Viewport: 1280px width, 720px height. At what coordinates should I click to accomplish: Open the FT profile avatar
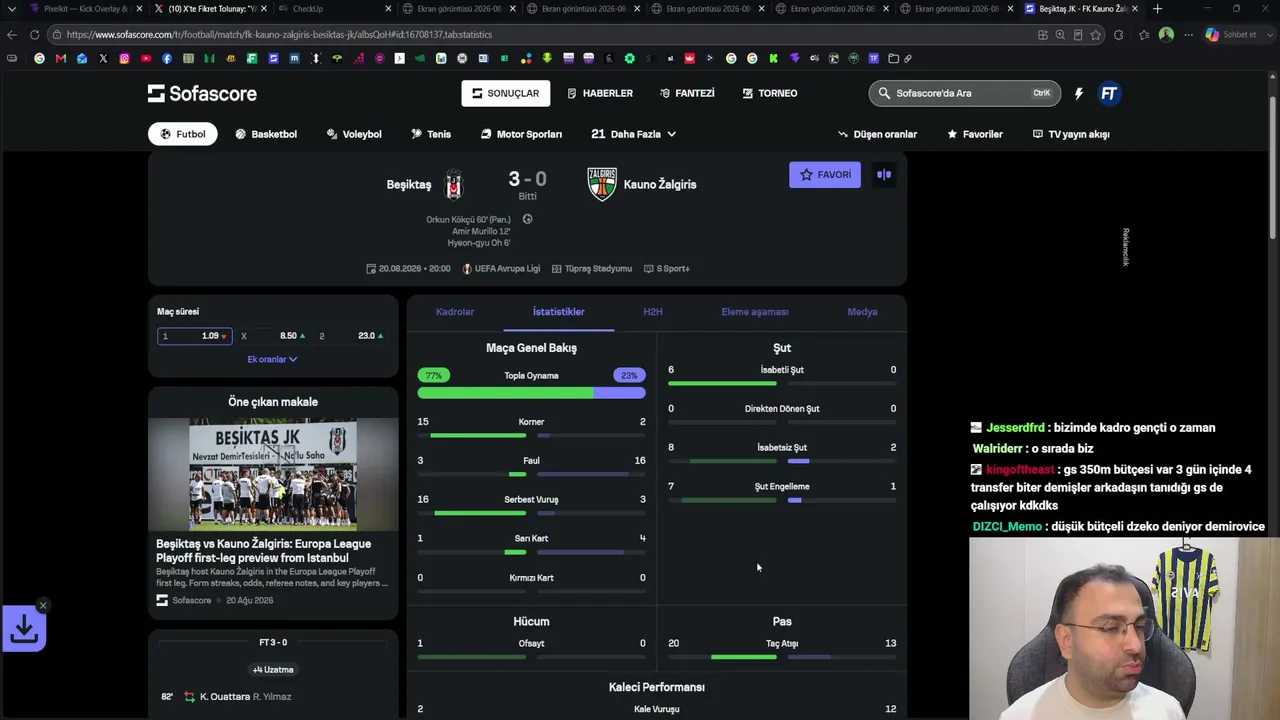(1109, 93)
